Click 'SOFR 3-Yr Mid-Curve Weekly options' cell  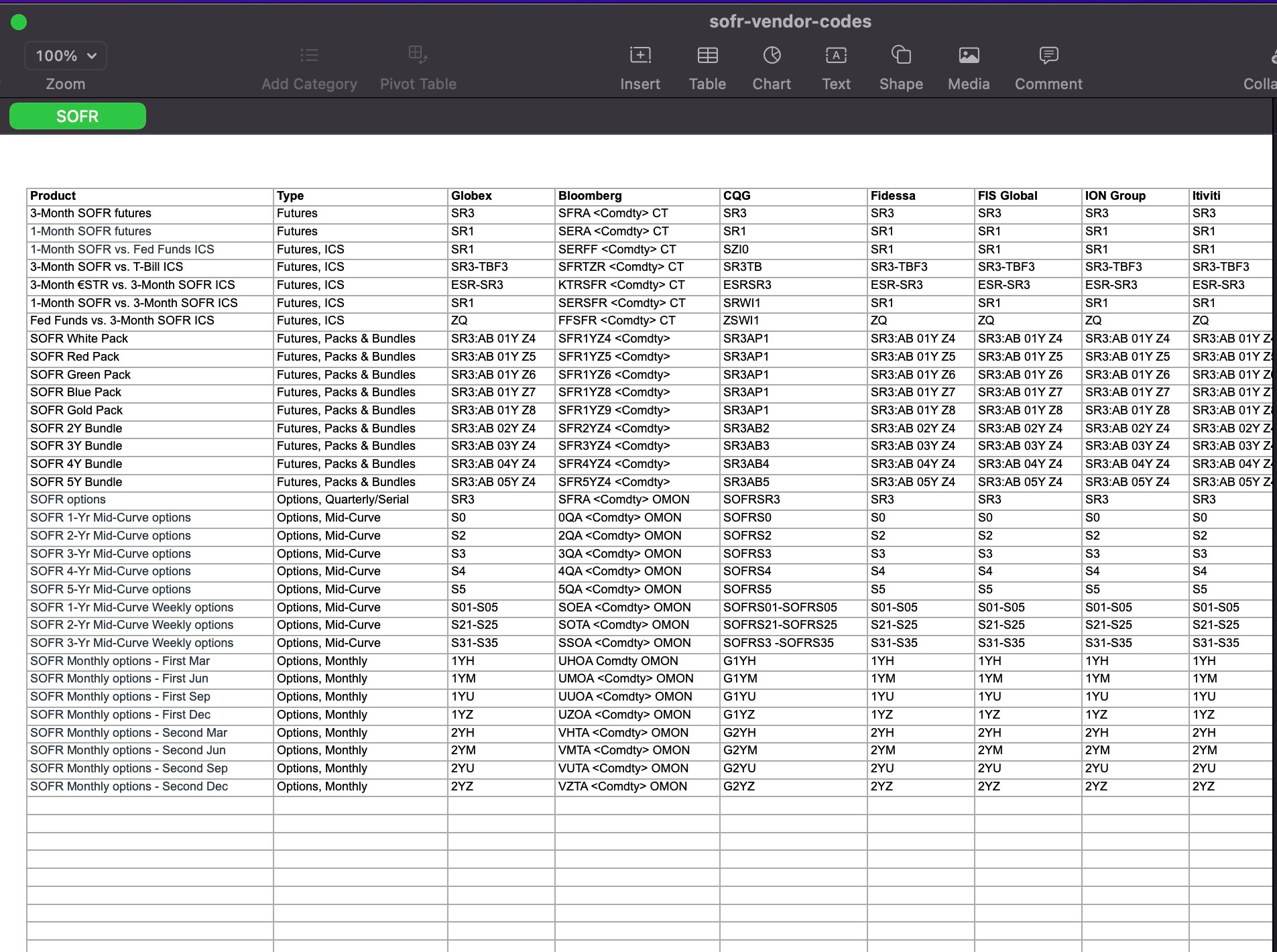pos(150,643)
